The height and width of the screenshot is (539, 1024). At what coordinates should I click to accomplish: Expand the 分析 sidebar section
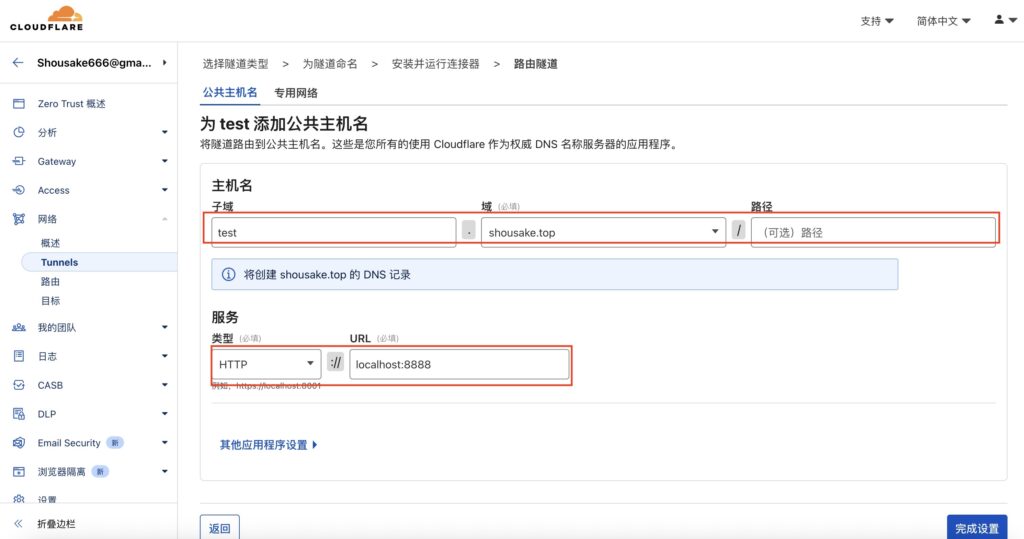[165, 132]
